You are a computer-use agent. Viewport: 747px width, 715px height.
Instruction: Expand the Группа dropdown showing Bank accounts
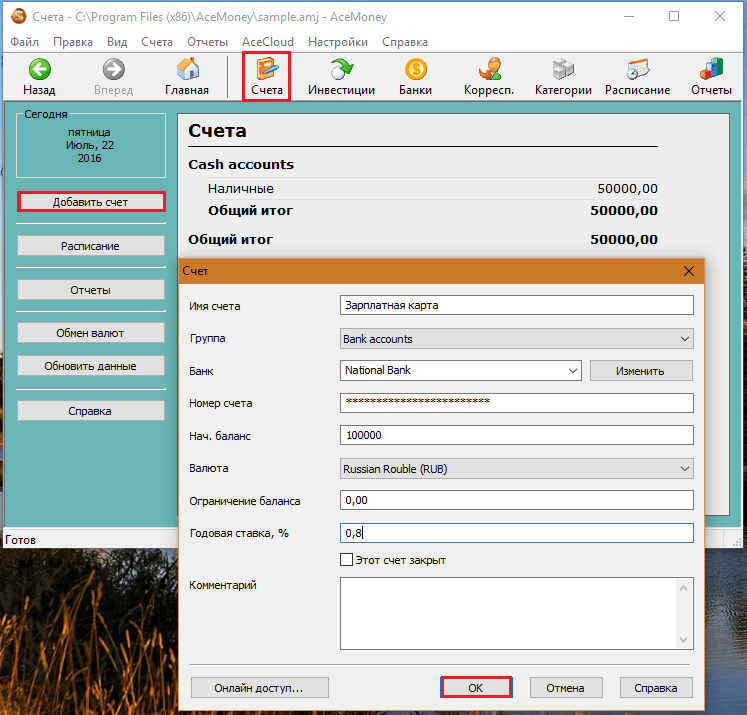point(684,339)
